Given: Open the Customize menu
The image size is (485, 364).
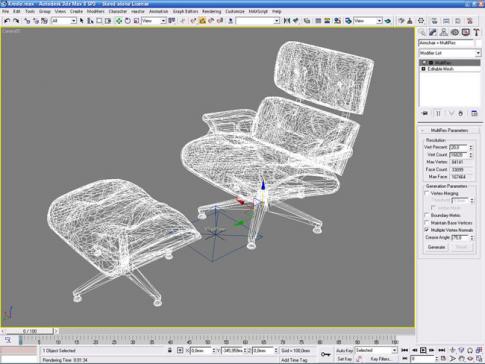Looking at the screenshot, I should click(235, 11).
